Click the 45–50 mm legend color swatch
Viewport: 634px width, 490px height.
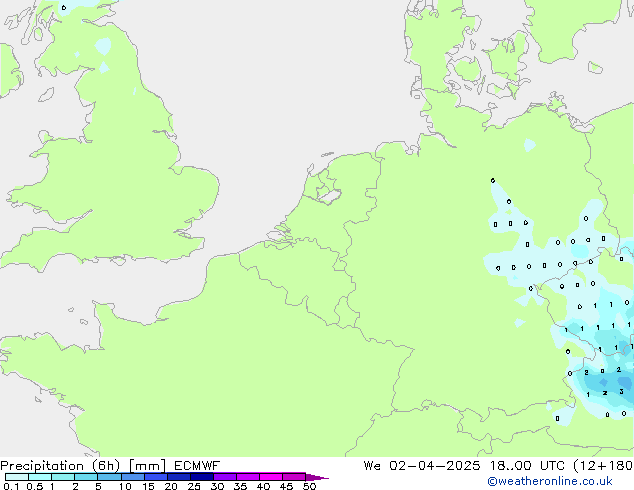(x=294, y=477)
